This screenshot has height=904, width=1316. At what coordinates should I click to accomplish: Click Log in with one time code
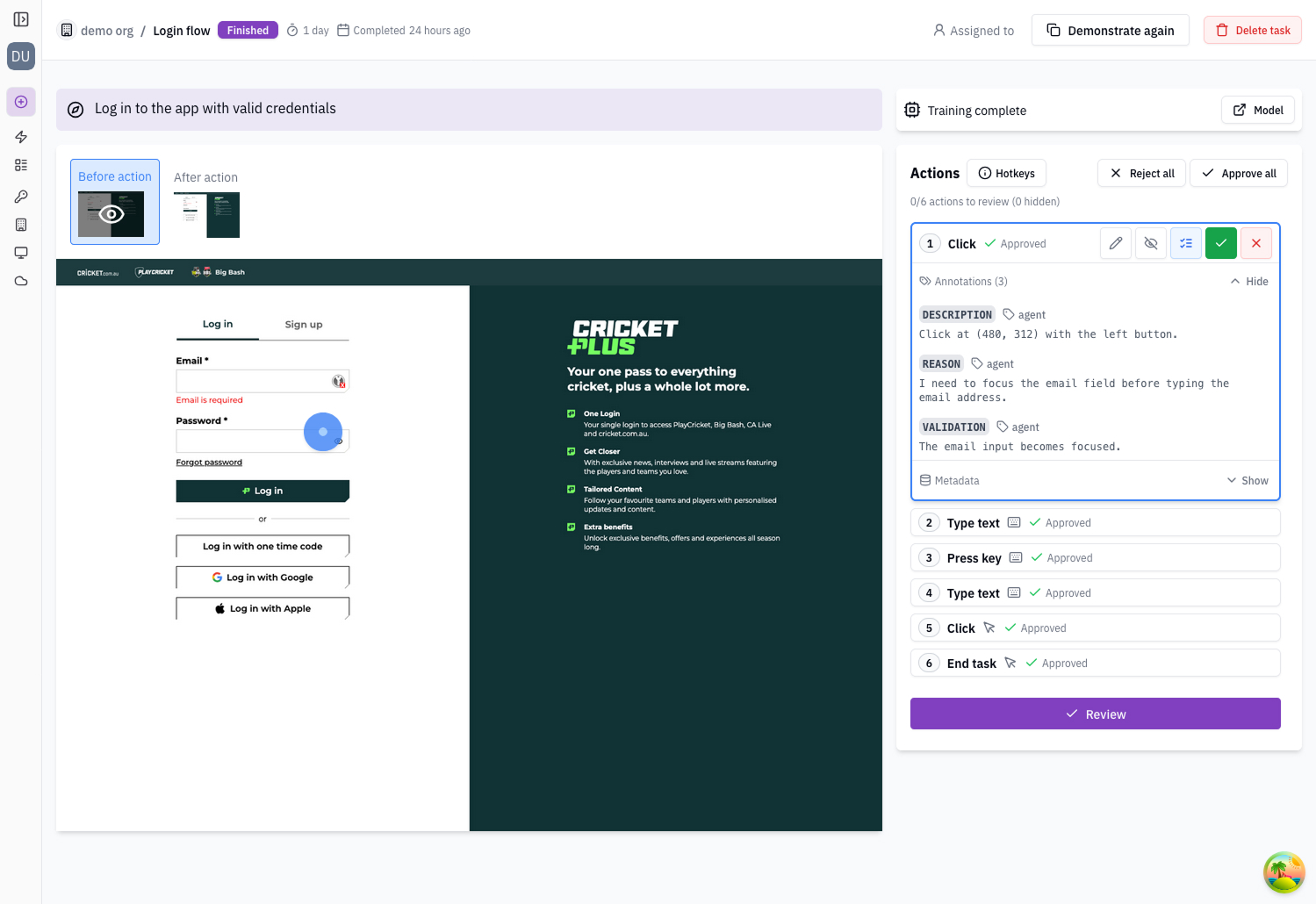coord(262,546)
